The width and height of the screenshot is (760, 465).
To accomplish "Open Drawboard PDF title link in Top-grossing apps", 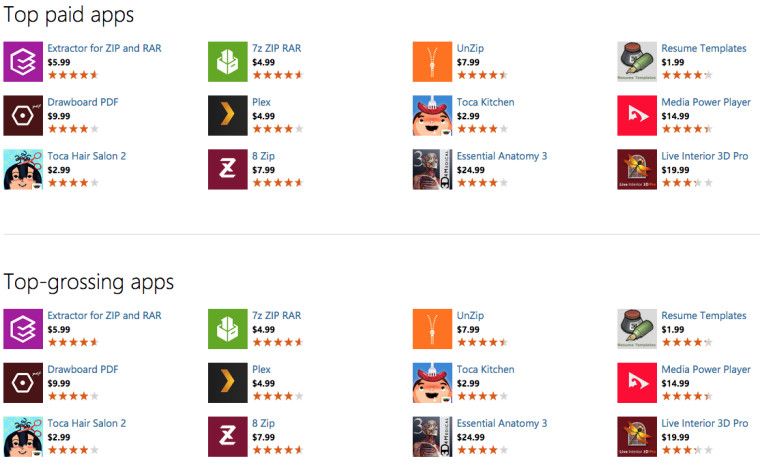I will point(82,369).
